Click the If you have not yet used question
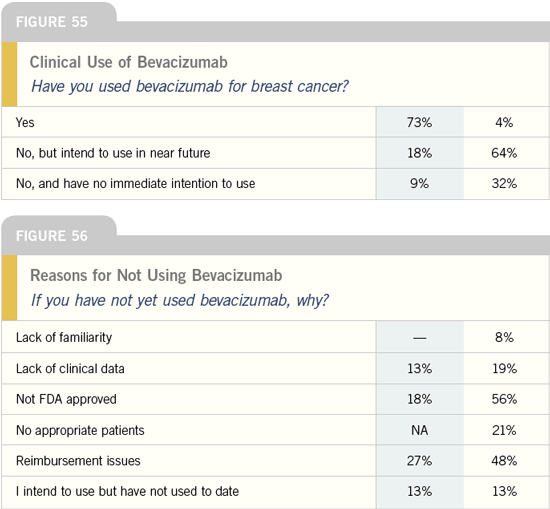The image size is (550, 509). coord(180,300)
